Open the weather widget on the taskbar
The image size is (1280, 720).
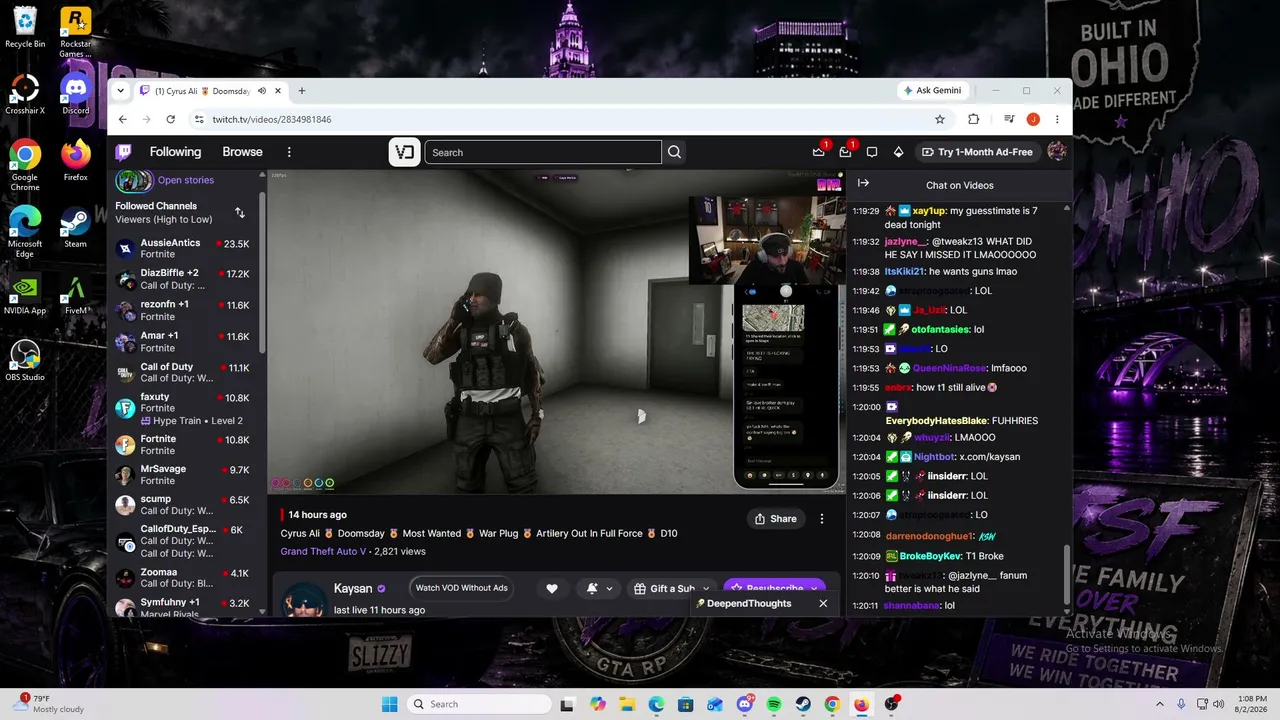[x=48, y=704]
